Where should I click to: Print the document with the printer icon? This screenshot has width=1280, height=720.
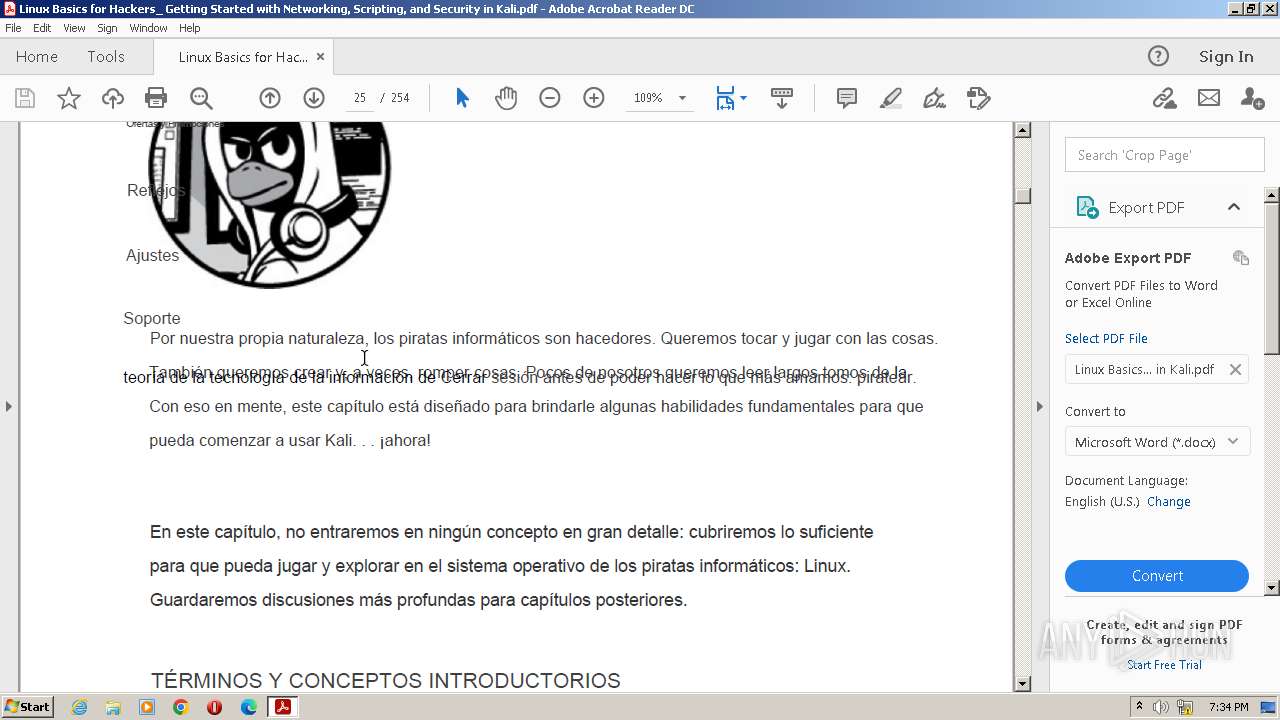(x=156, y=98)
